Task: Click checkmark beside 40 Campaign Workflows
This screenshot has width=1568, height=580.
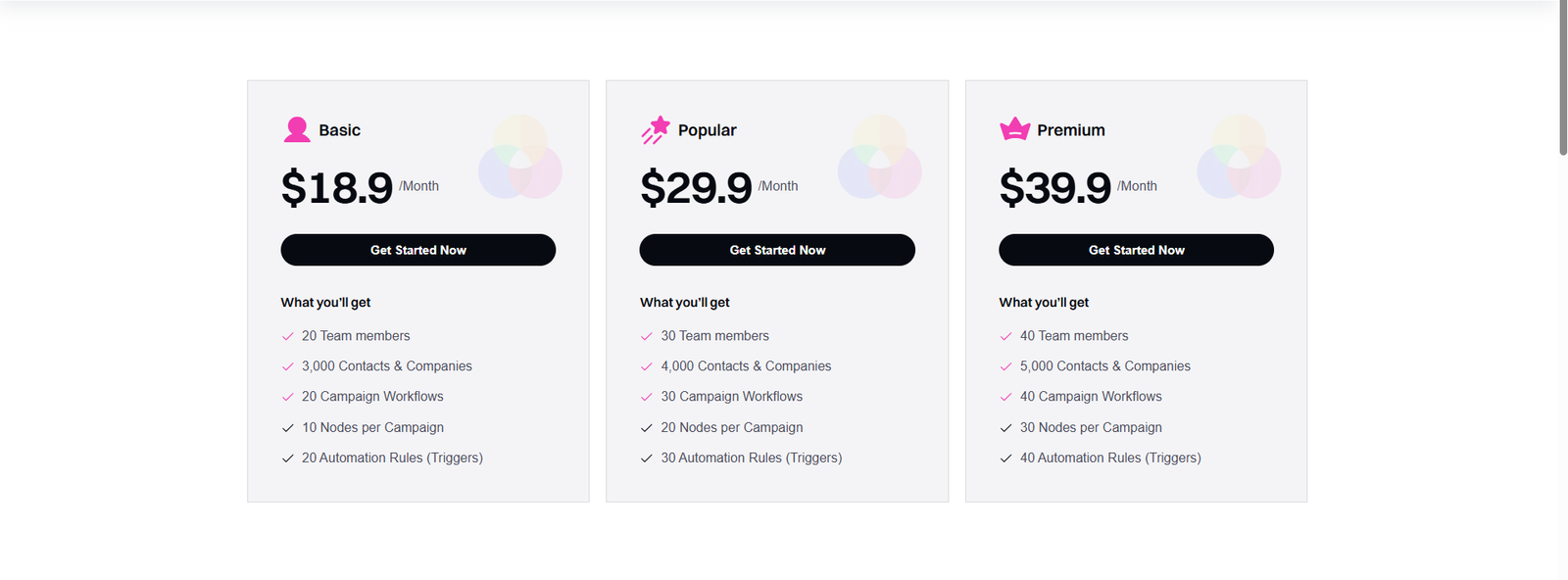Action: coord(1005,397)
